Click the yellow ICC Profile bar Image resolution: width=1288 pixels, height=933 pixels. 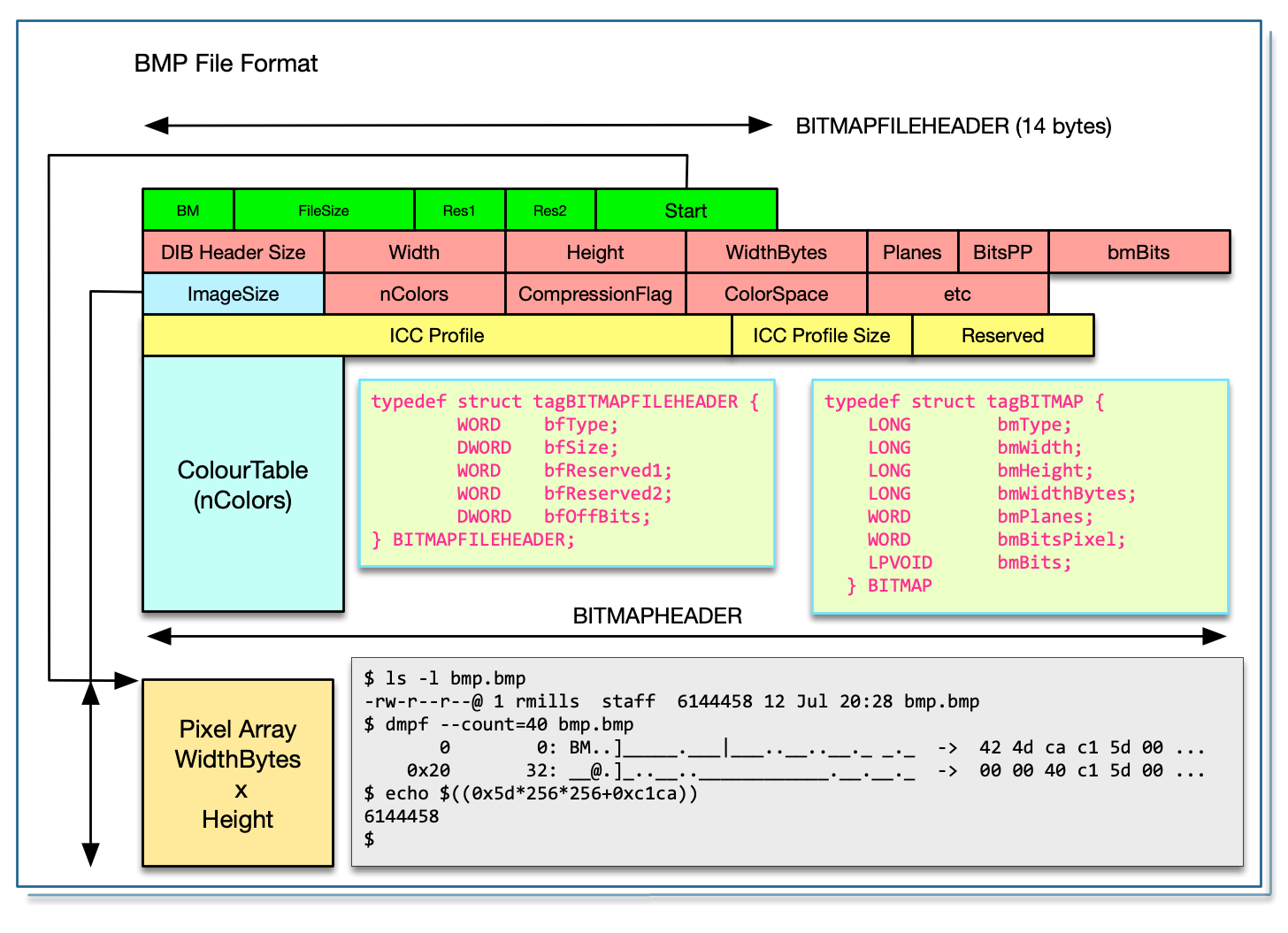point(437,336)
